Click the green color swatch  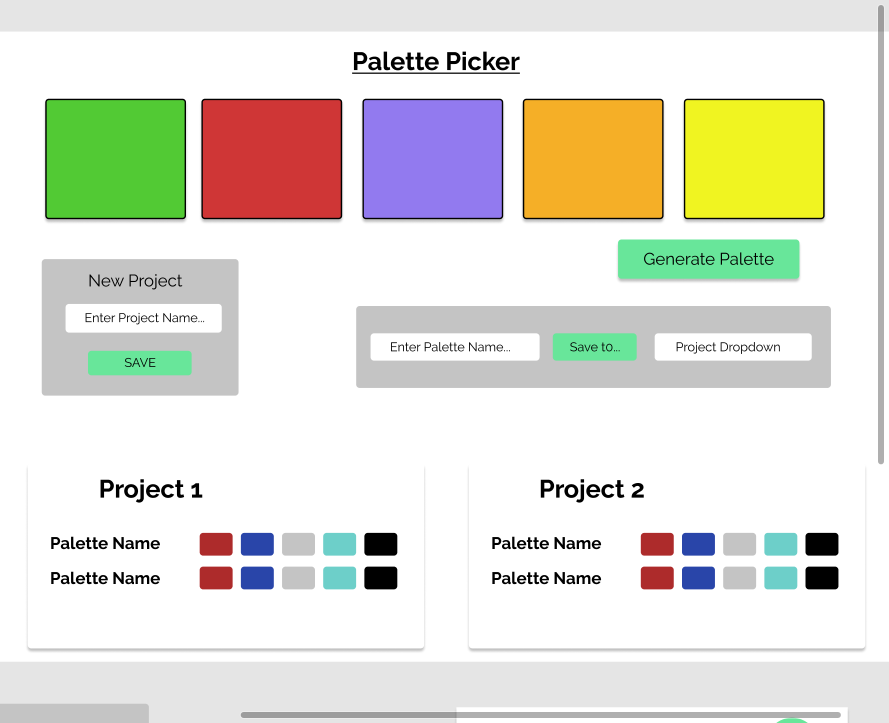click(x=115, y=158)
